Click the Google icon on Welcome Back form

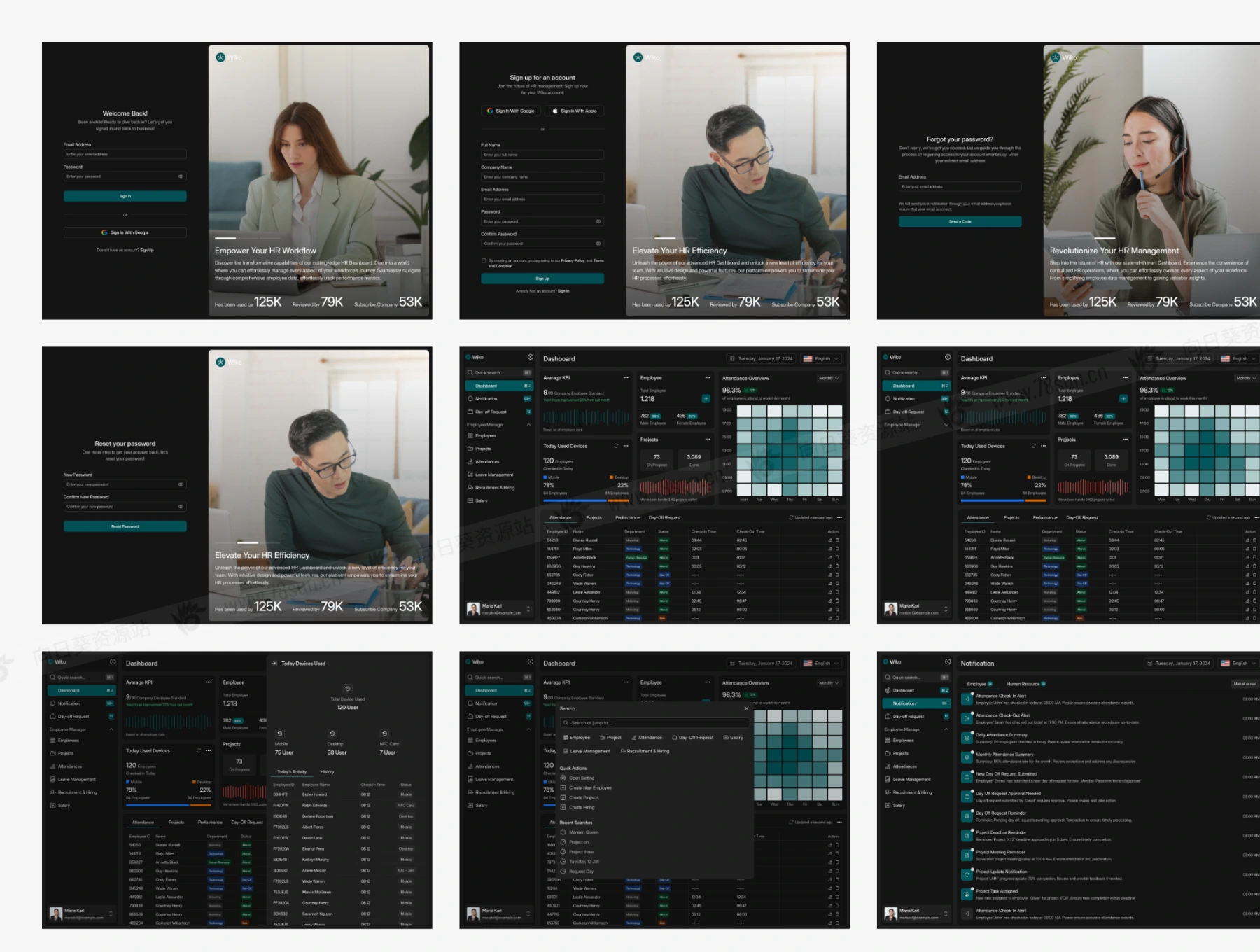pos(104,232)
